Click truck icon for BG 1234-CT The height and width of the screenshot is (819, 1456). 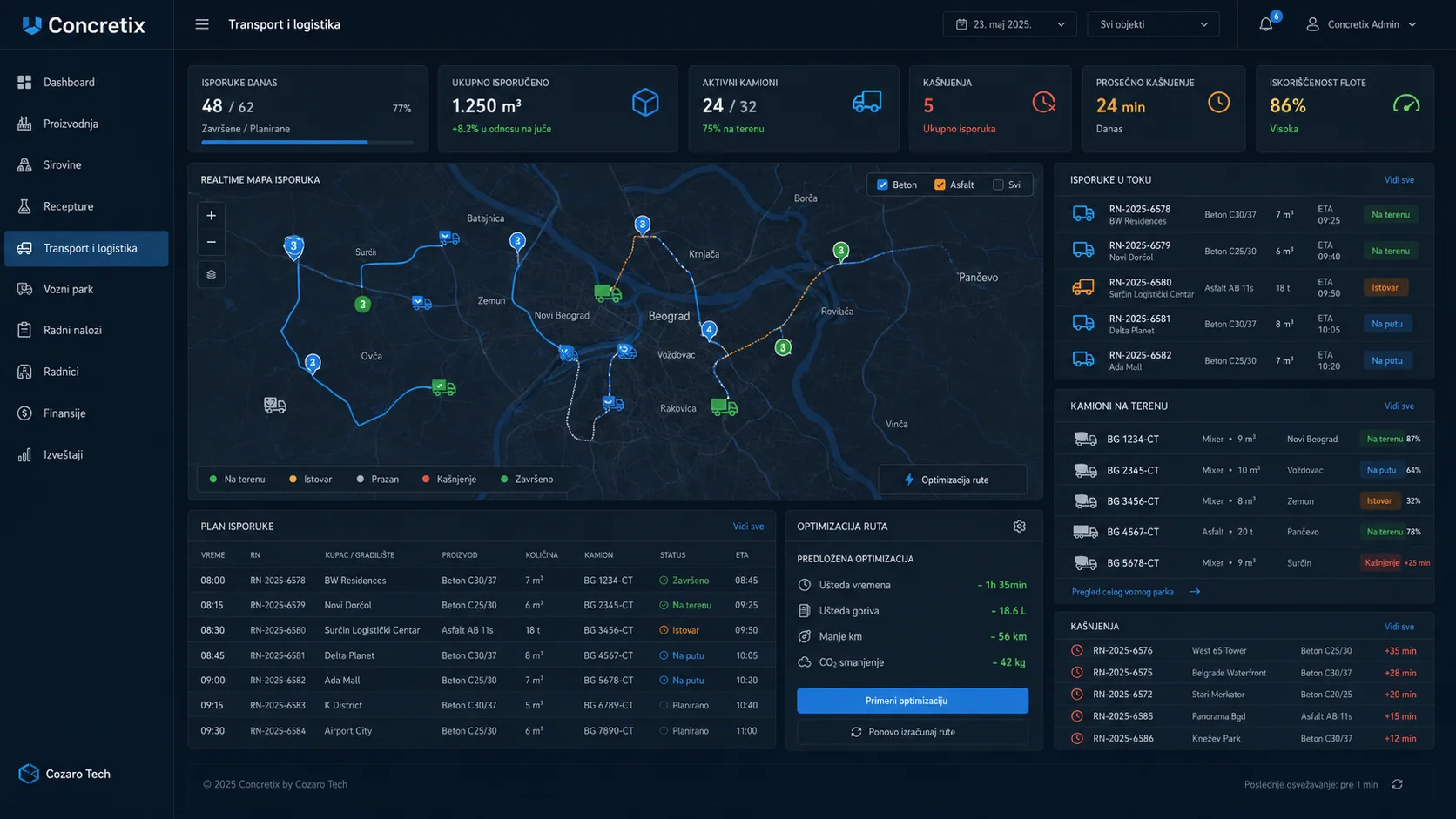[1085, 440]
